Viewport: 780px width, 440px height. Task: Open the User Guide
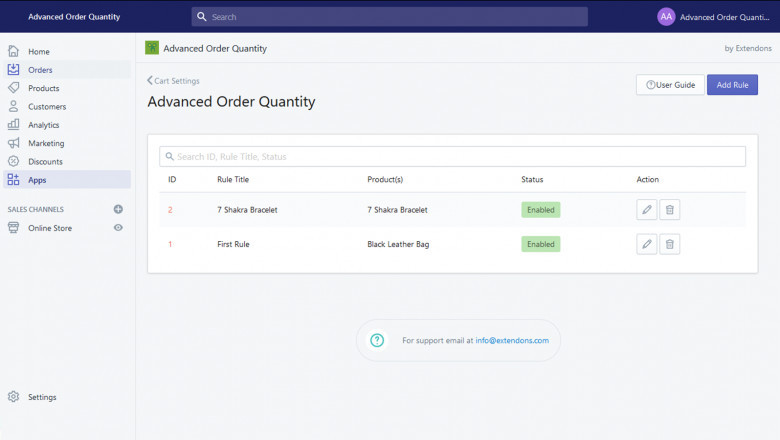[670, 85]
